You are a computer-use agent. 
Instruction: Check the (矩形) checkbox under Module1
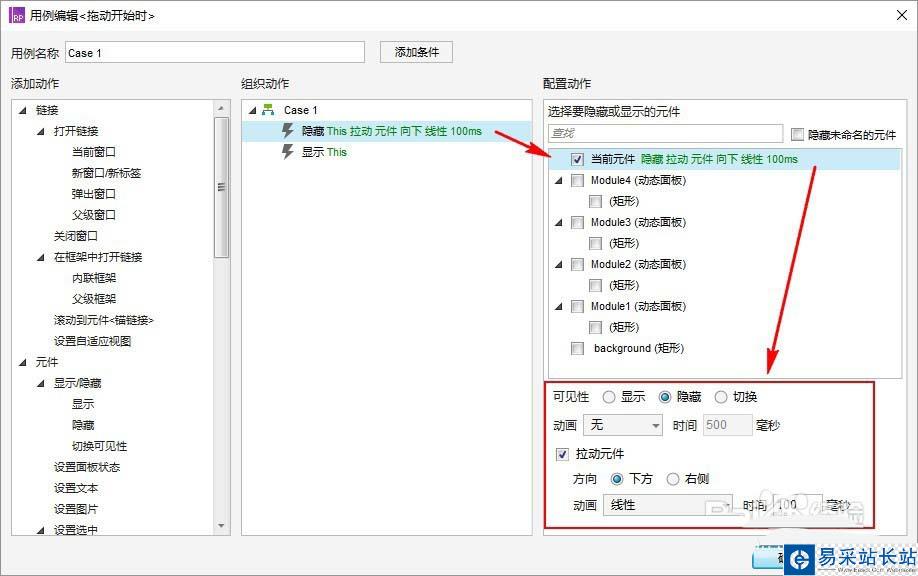coord(595,327)
